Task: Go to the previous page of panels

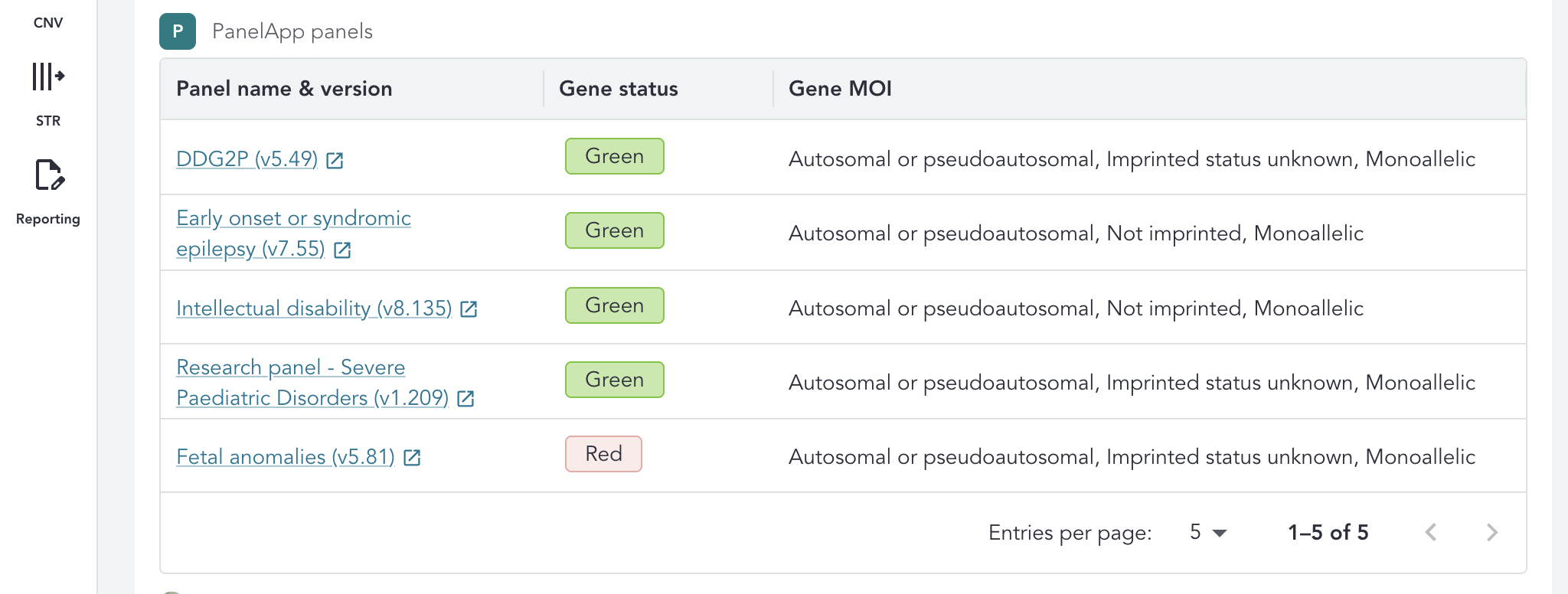Action: [1430, 533]
